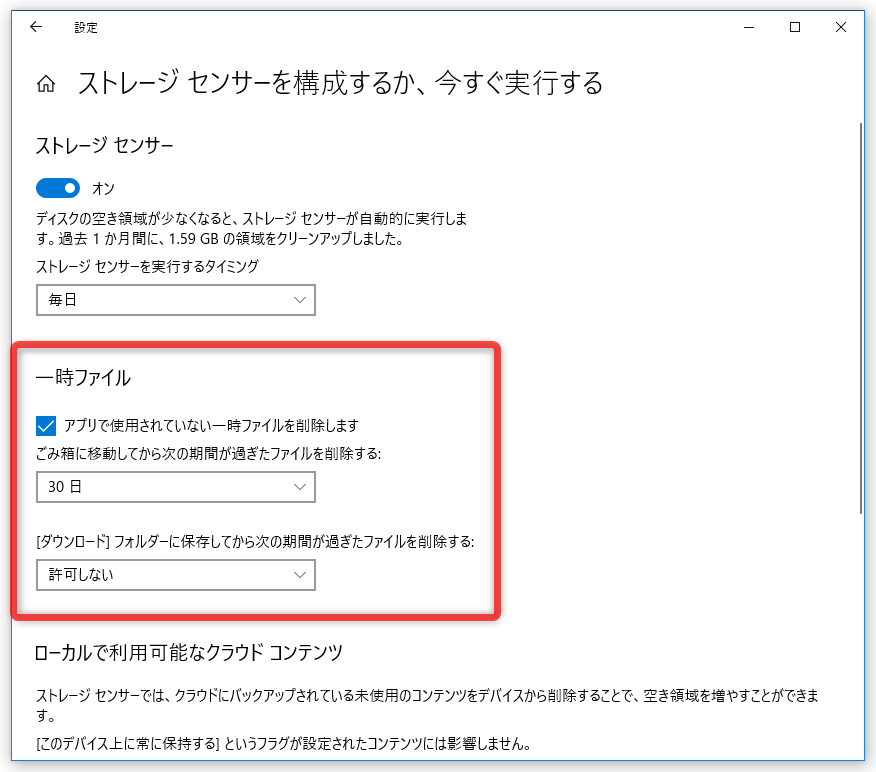Screen dimensions: 876x772
Task: Click the [ダウンロード] フォルダー label text
Action: (255, 541)
